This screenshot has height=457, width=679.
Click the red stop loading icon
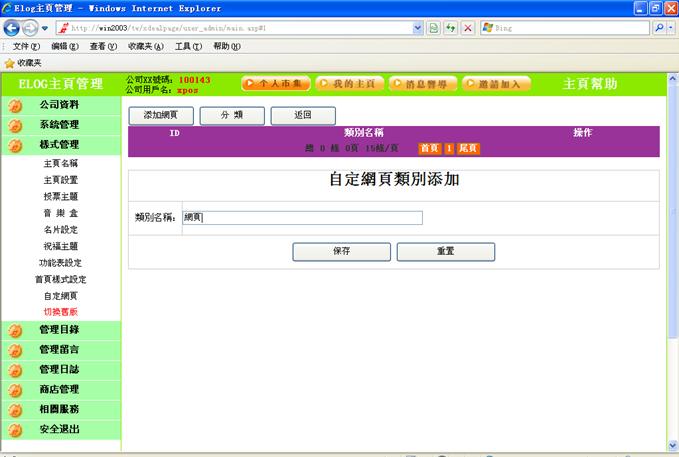468,28
